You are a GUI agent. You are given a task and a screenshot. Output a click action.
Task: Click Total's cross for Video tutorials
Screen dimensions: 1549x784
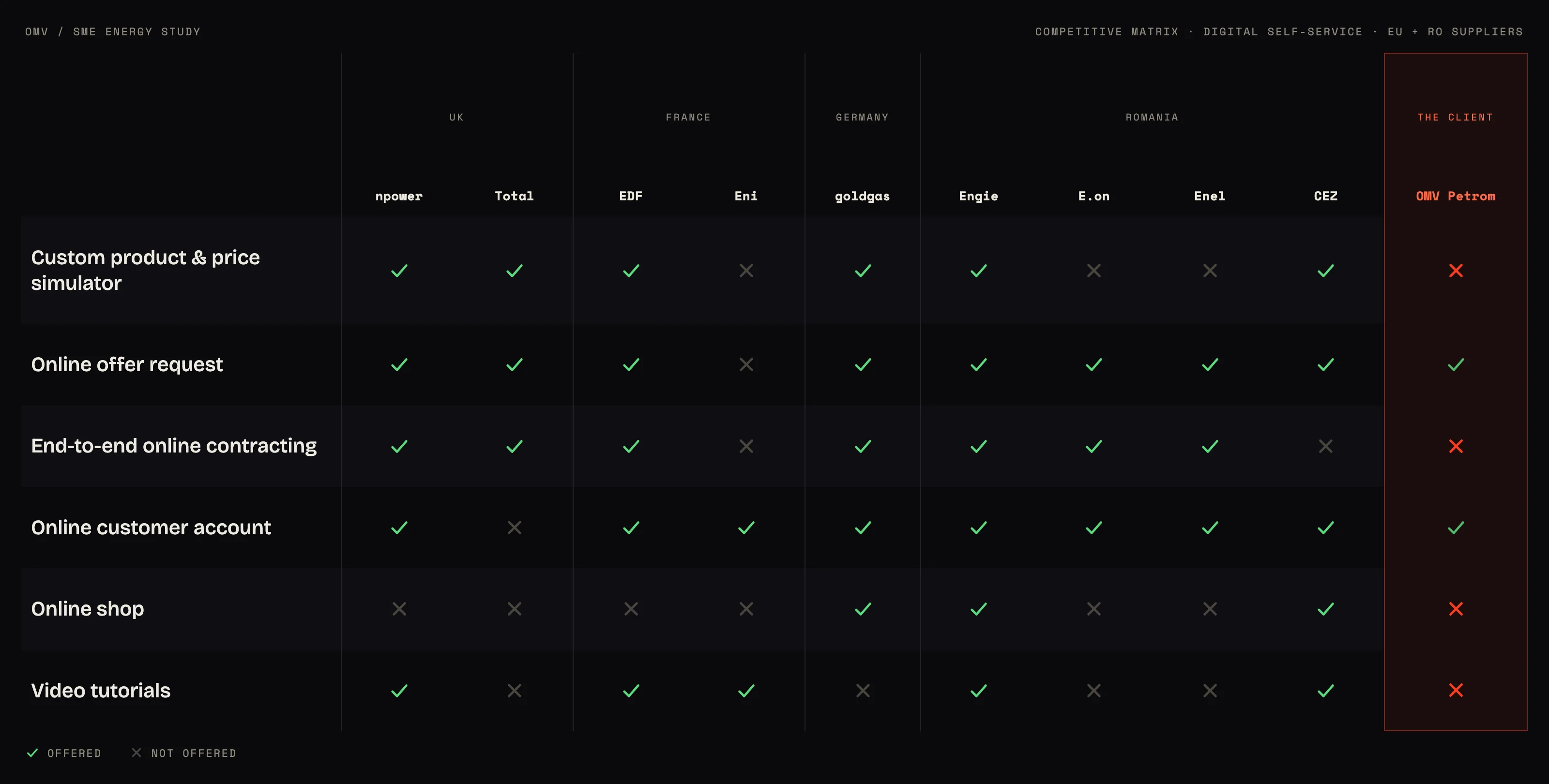[x=515, y=691]
